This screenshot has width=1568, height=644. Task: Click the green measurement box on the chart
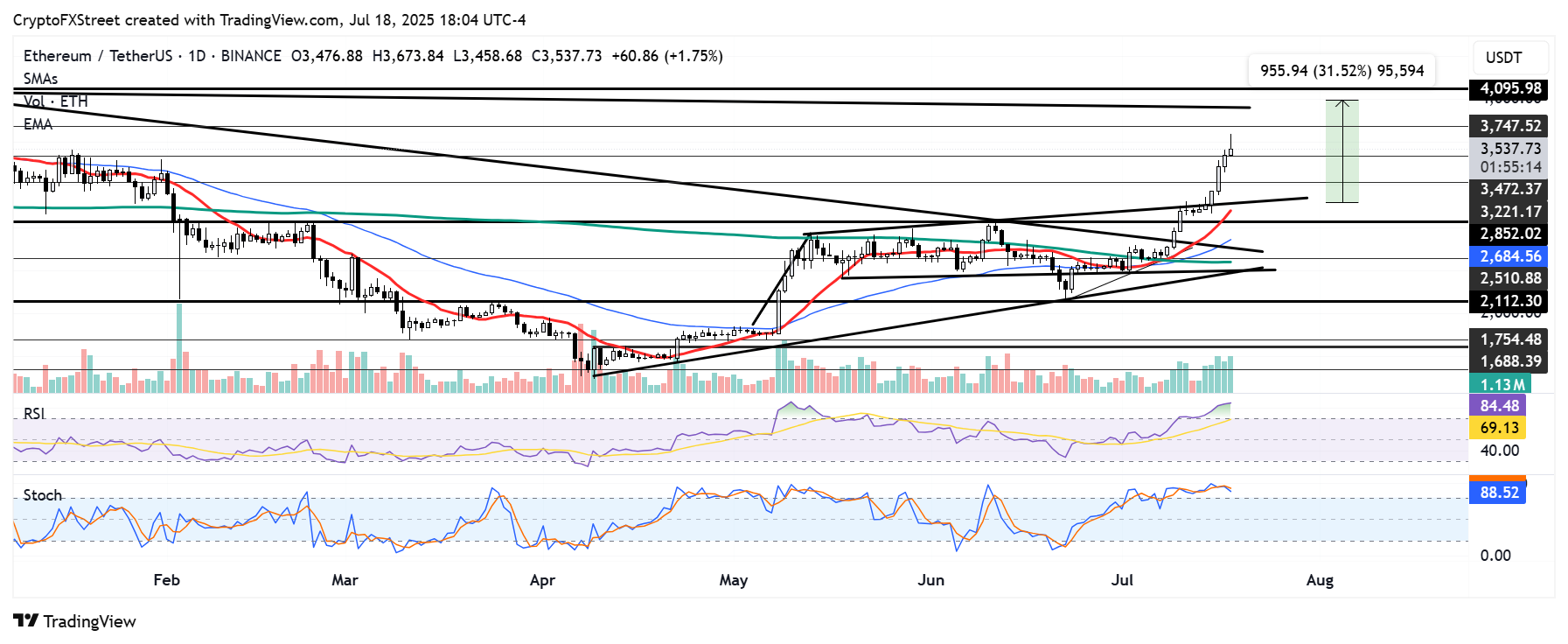[x=1342, y=151]
